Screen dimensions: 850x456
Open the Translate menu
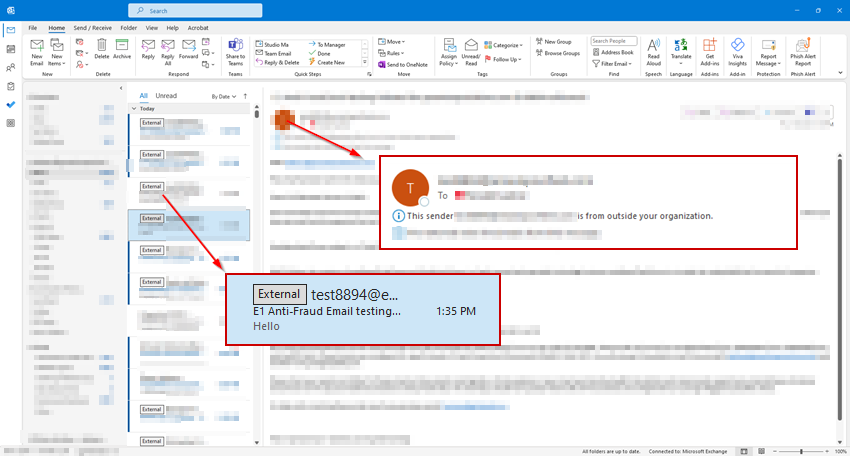(681, 52)
